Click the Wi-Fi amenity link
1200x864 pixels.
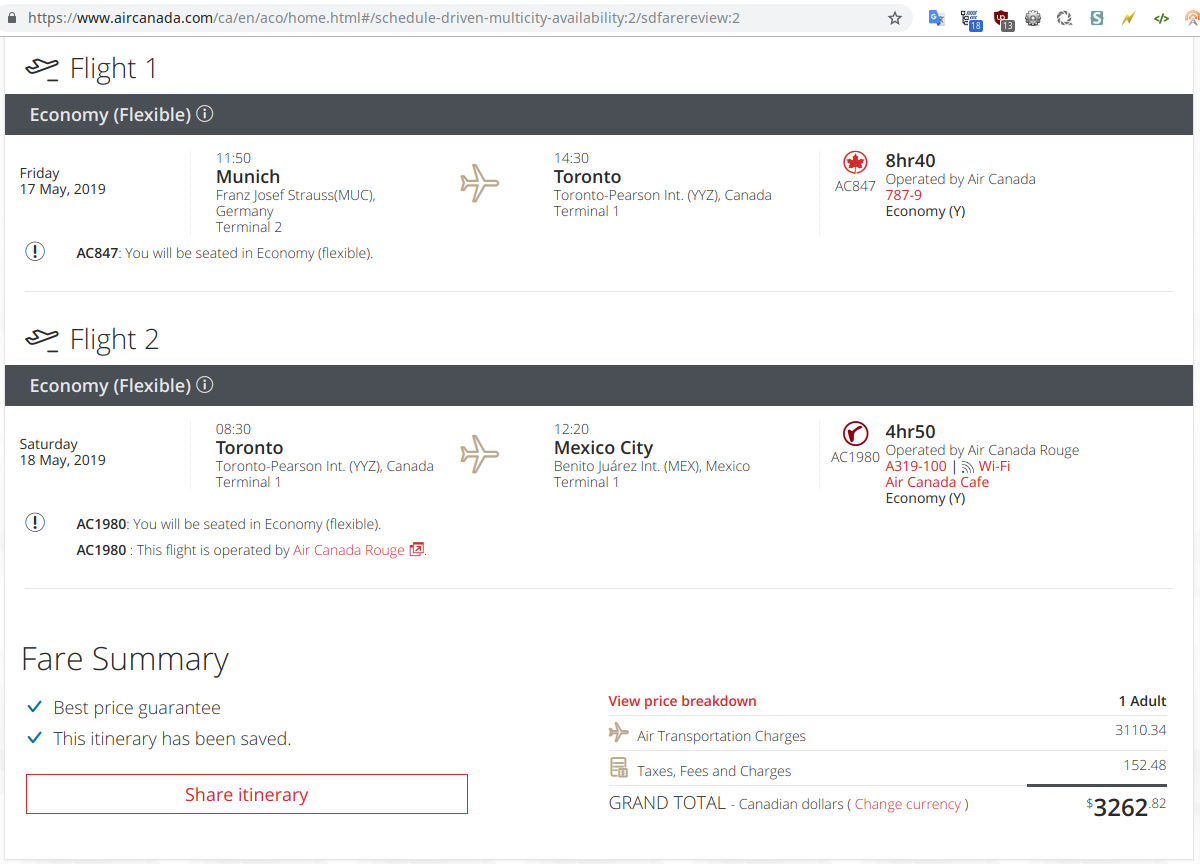[993, 466]
